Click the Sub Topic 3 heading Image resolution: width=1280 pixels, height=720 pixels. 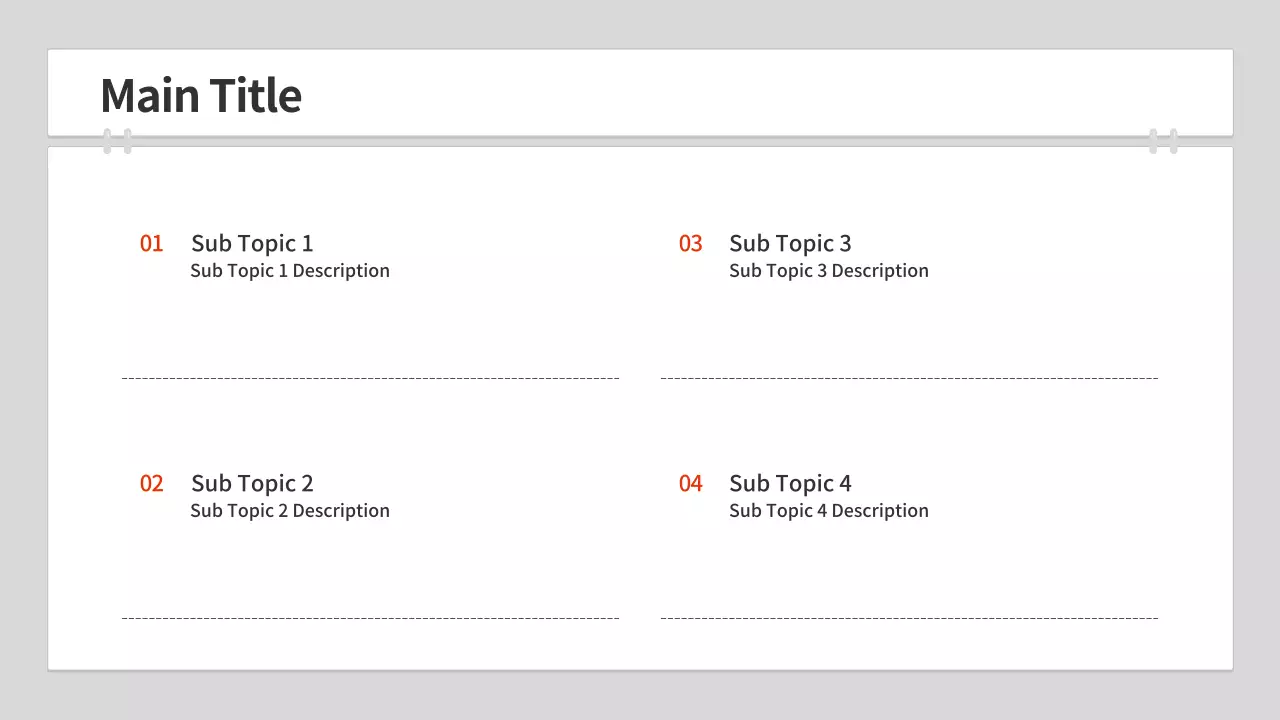[x=790, y=244]
